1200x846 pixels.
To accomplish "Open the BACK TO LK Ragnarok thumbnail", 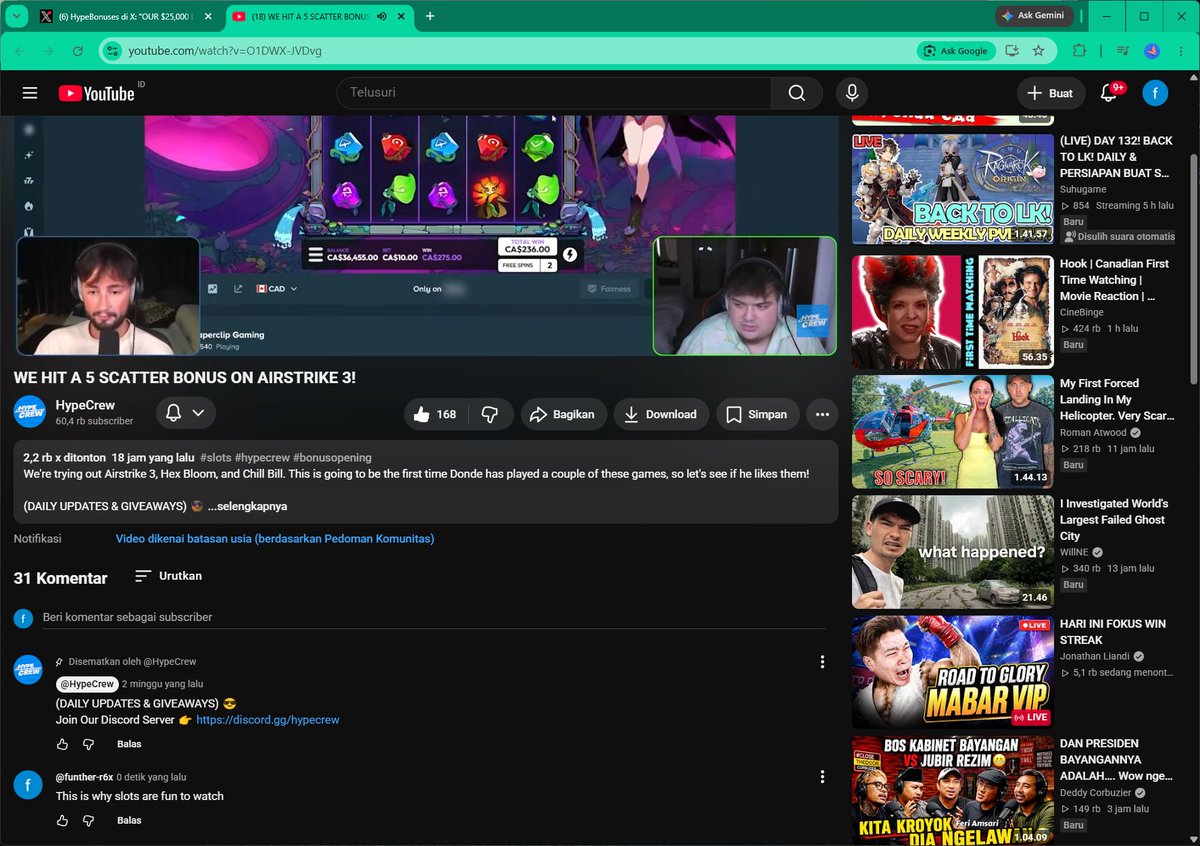I will [x=953, y=189].
